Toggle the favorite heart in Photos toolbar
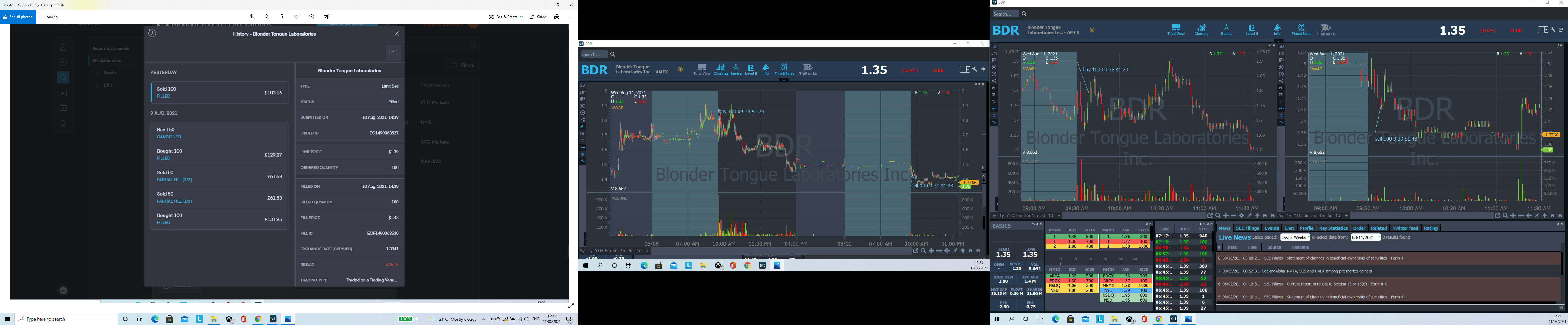 click(x=297, y=17)
